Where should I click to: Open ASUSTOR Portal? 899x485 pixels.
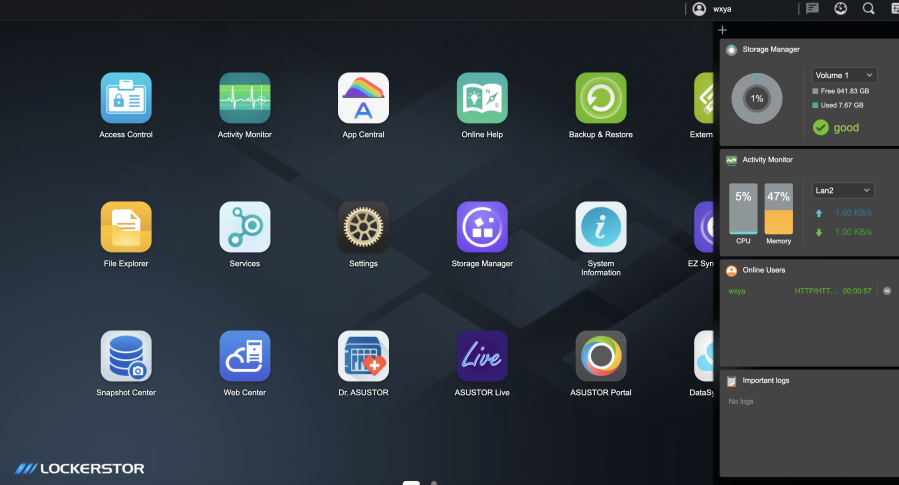[x=601, y=356]
